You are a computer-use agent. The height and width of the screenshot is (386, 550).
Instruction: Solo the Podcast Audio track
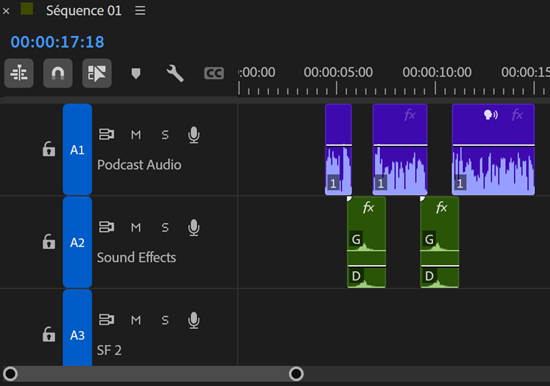pyautogui.click(x=165, y=135)
